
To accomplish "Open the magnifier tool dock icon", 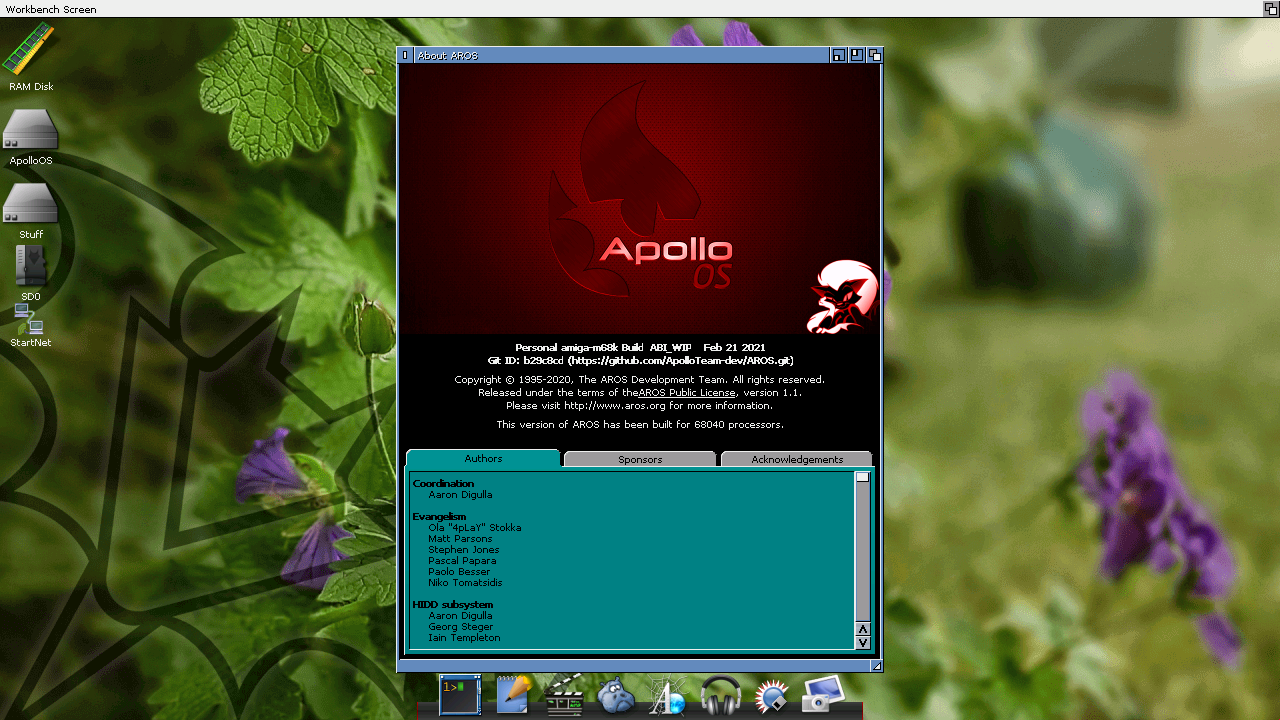I will coord(771,696).
